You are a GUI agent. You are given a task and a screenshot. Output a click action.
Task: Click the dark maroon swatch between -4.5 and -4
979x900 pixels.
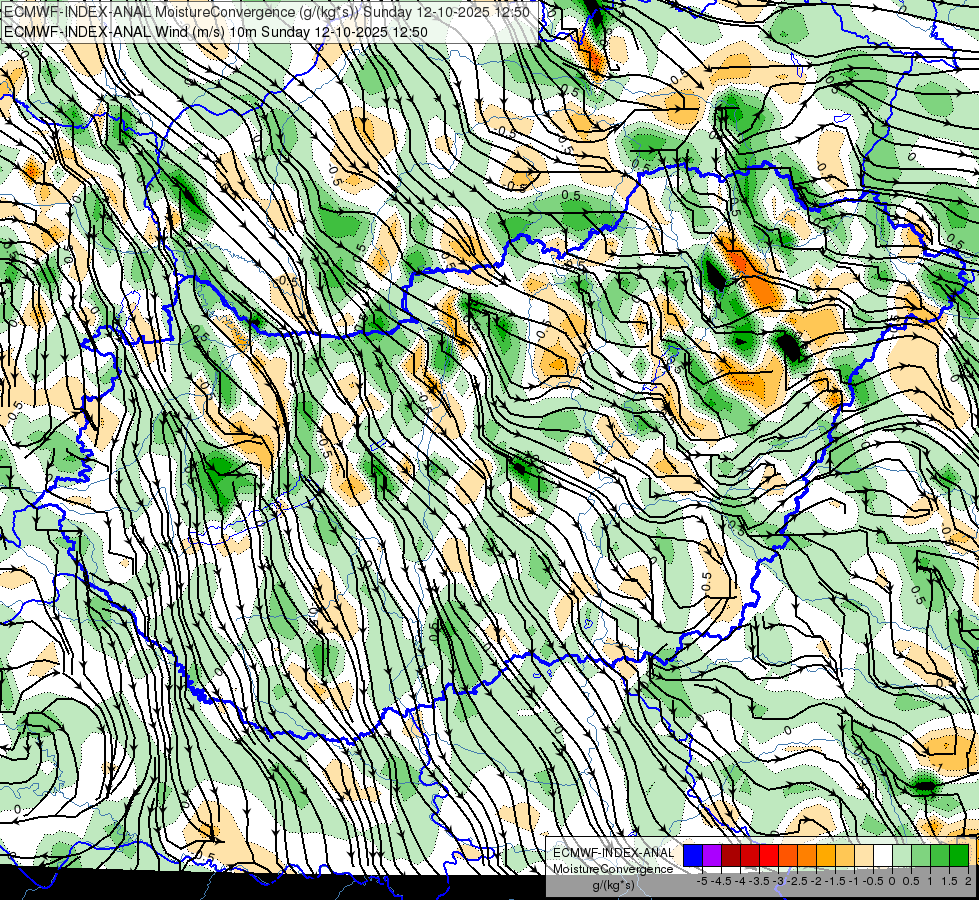coord(731,856)
